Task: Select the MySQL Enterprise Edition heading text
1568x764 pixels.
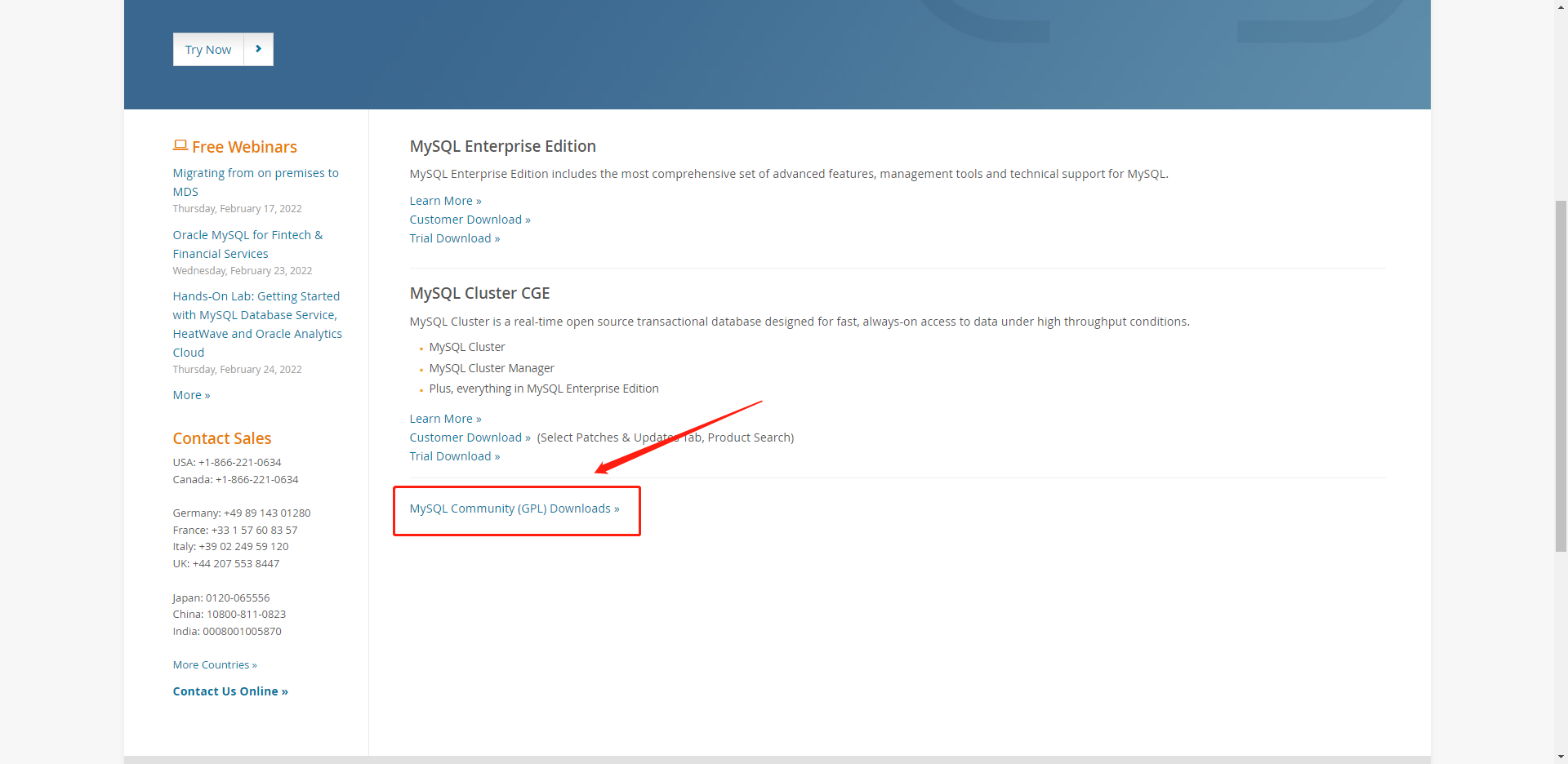Action: coord(503,146)
